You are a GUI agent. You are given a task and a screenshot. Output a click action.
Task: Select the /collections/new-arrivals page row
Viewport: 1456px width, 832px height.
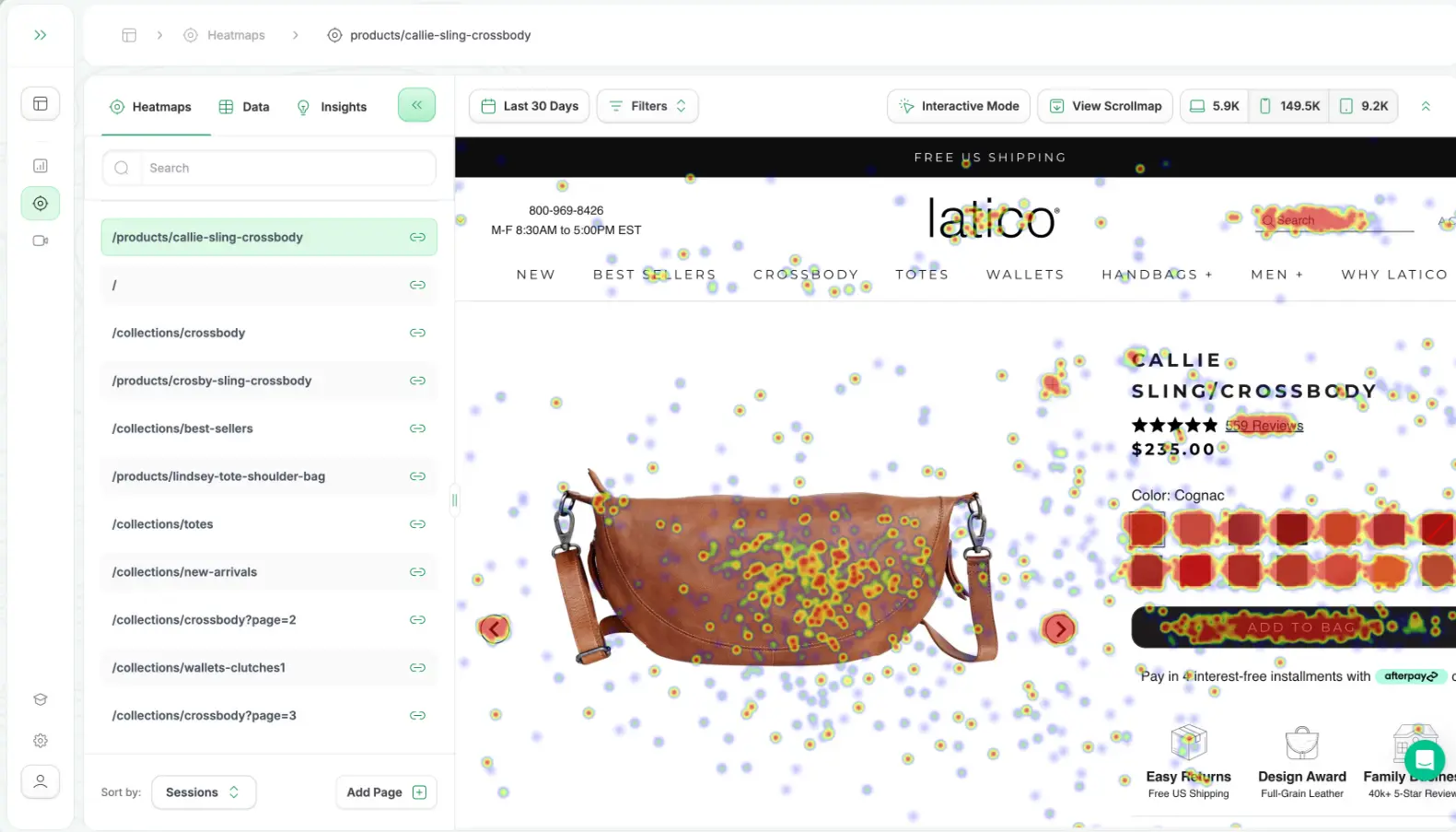click(x=269, y=572)
